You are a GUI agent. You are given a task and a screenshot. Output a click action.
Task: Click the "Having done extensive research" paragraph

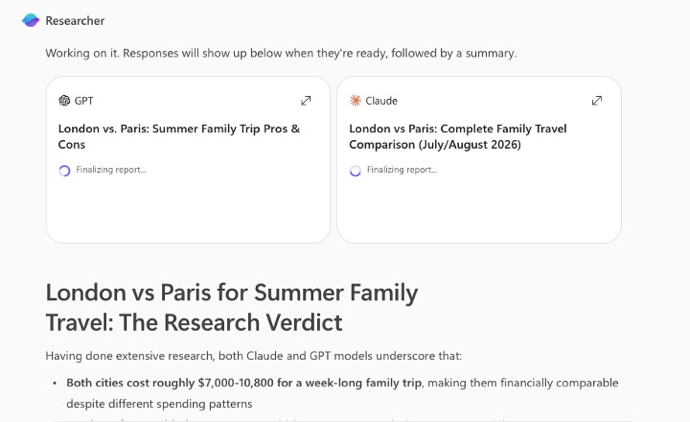(x=254, y=355)
